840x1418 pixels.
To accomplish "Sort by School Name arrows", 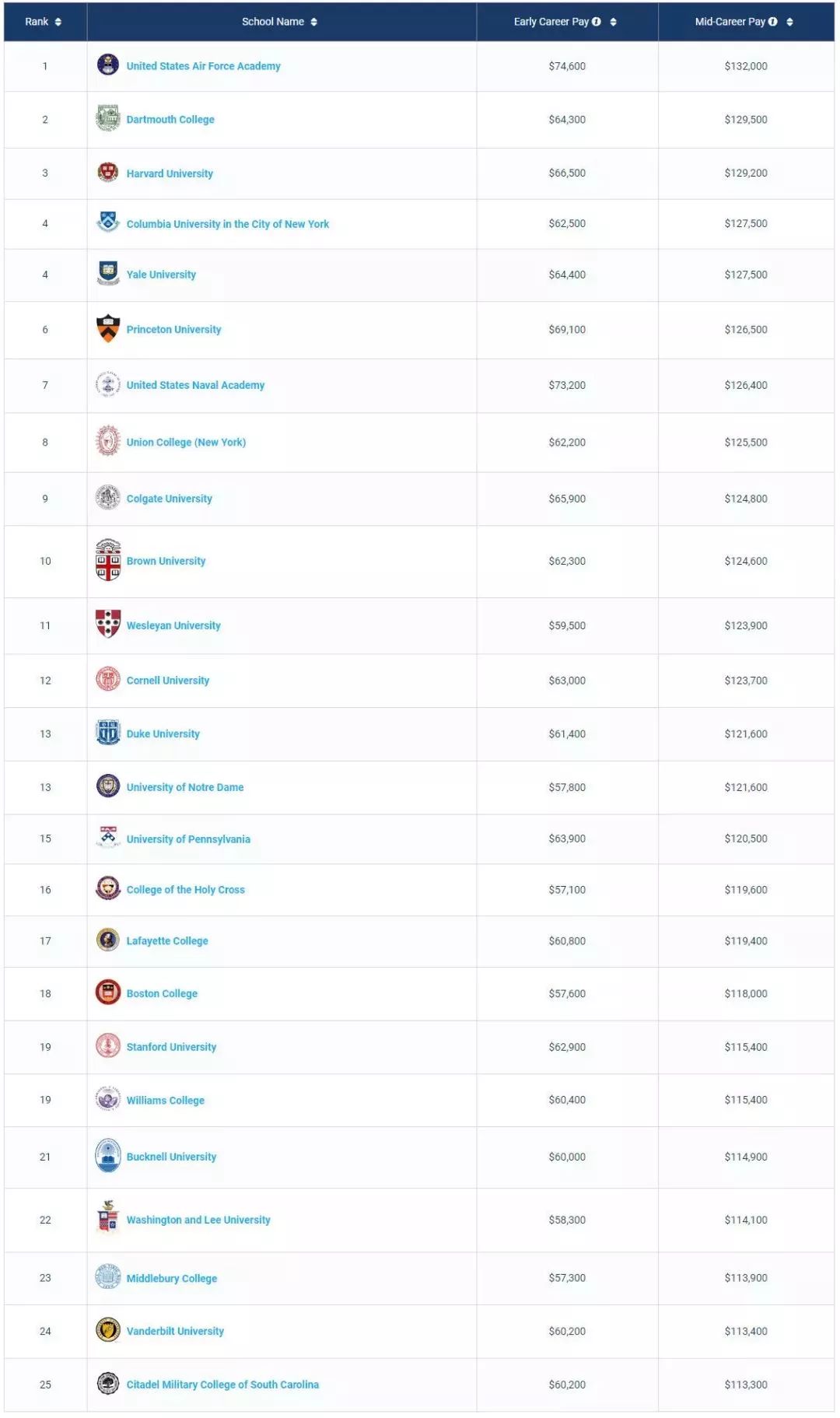I will 314,22.
